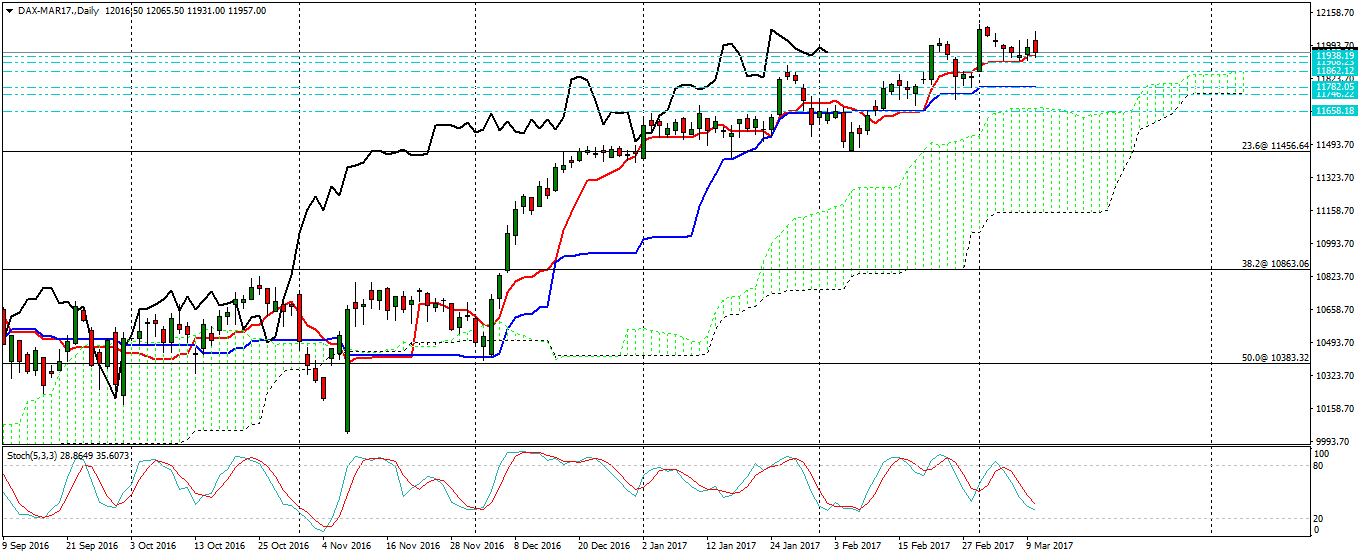The image size is (1358, 557).
Task: Click the 12 Jan 2017 date label
Action: (731, 546)
